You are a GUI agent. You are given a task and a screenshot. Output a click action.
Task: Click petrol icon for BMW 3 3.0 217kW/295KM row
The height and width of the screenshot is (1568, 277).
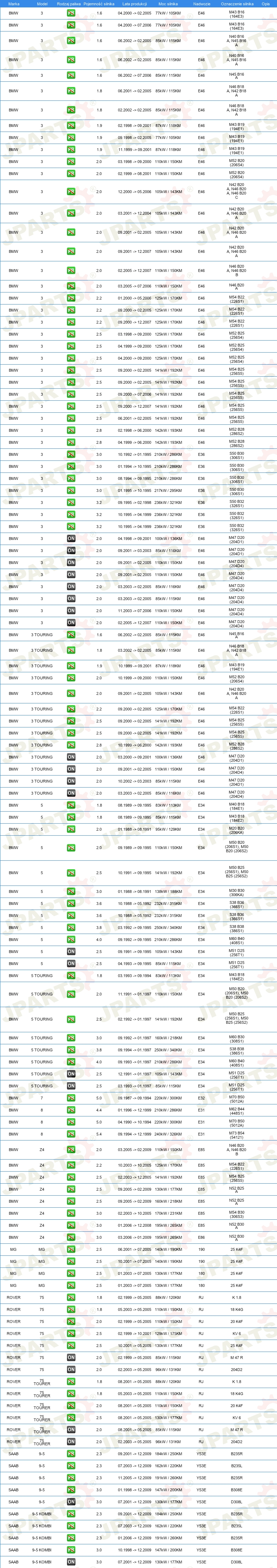(x=71, y=490)
